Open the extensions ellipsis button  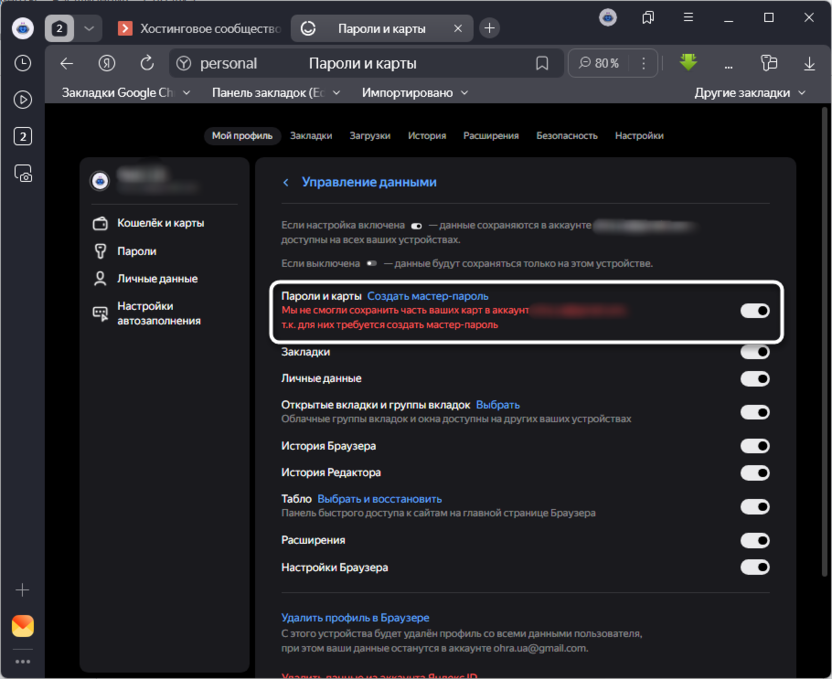pos(729,66)
